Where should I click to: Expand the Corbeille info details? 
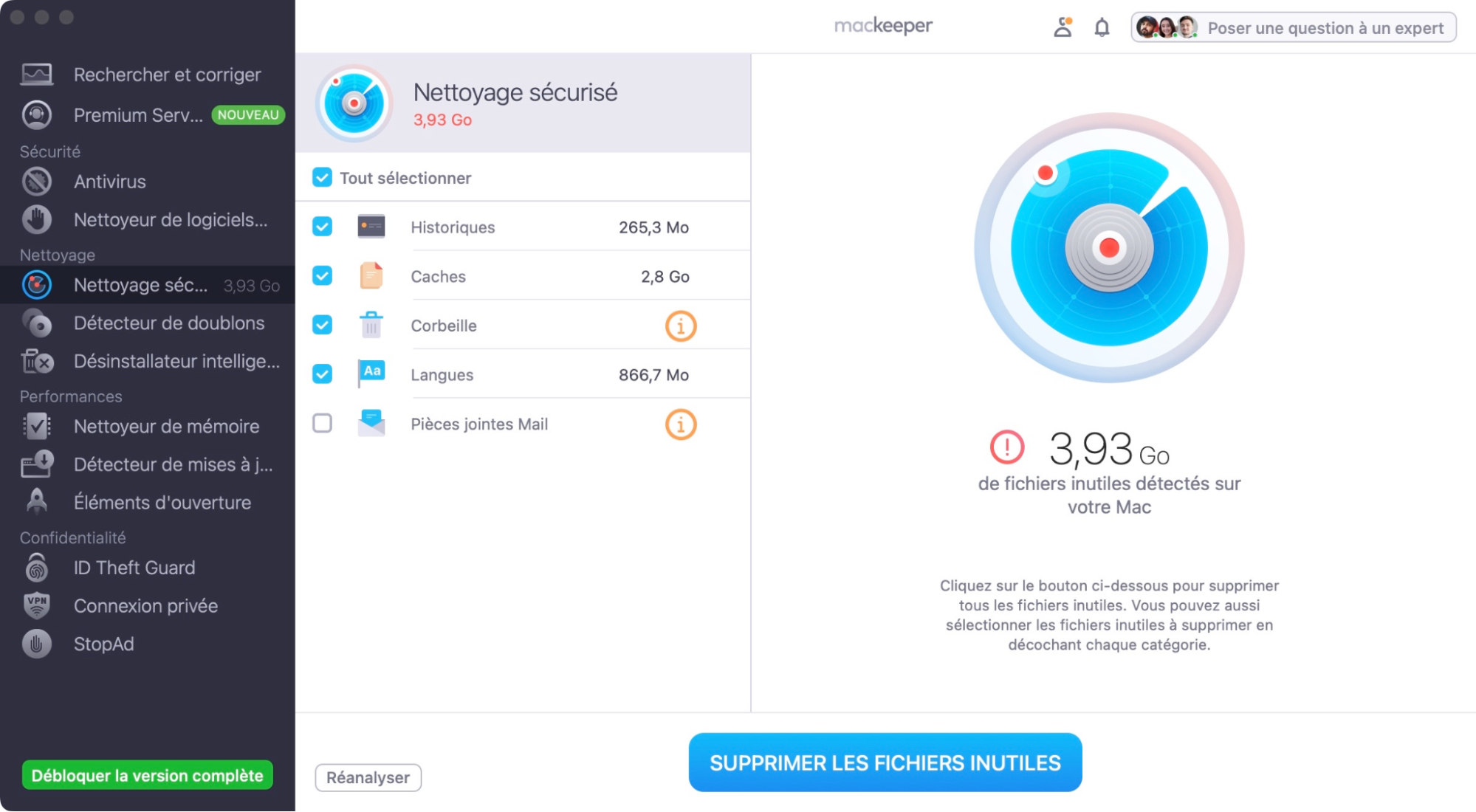(x=681, y=326)
